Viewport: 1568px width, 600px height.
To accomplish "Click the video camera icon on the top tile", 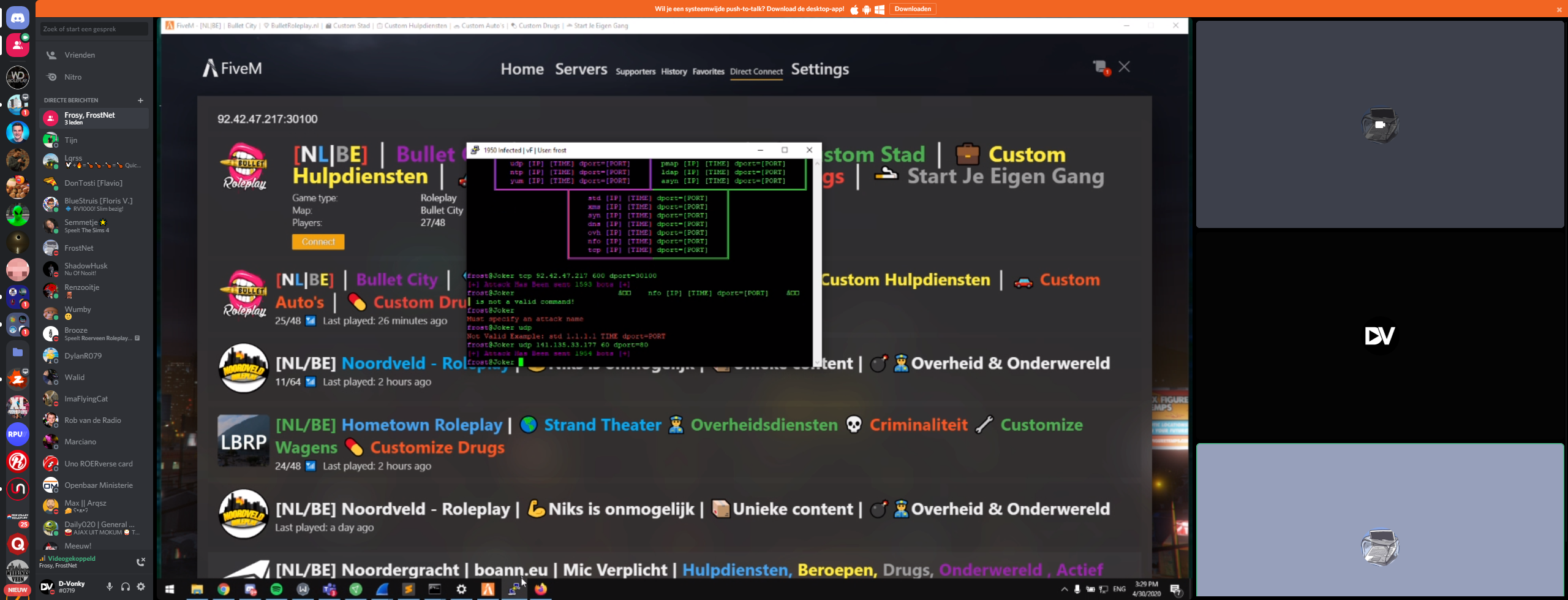I will tap(1379, 124).
